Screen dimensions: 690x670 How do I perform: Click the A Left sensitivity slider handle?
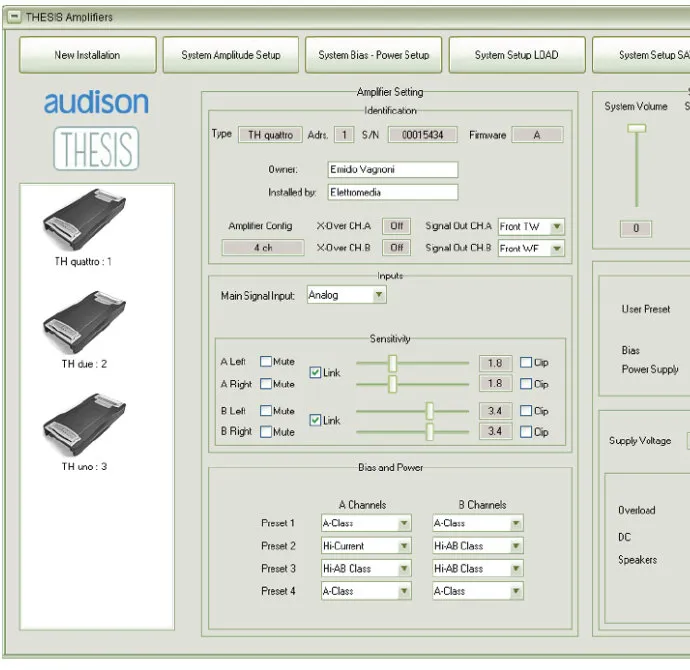tap(393, 363)
